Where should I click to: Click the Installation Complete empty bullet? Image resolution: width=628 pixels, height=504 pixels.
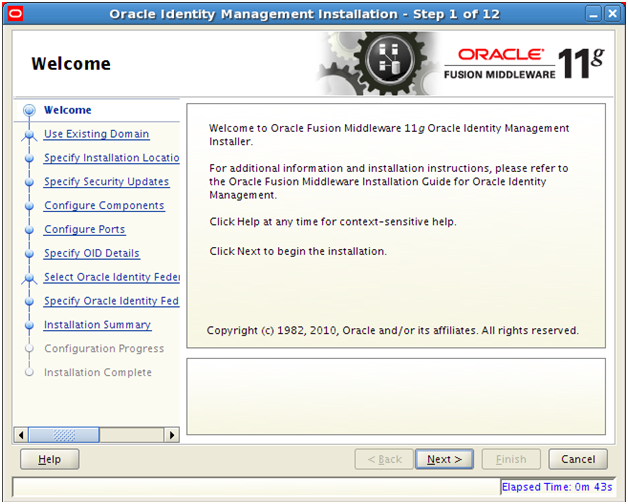tap(29, 372)
